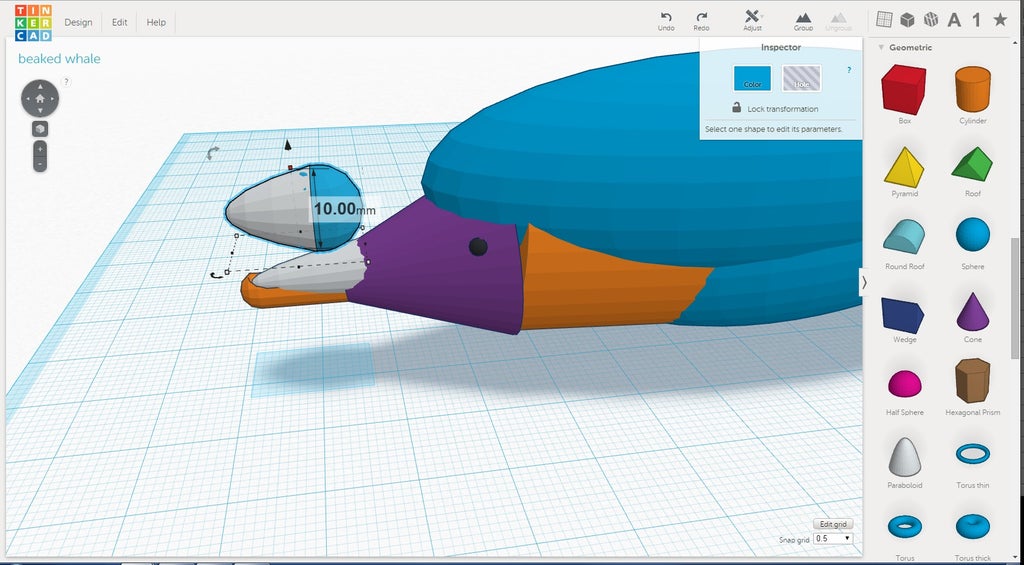Pick the Torus shape
This screenshot has width=1024, height=565.
coord(904,525)
